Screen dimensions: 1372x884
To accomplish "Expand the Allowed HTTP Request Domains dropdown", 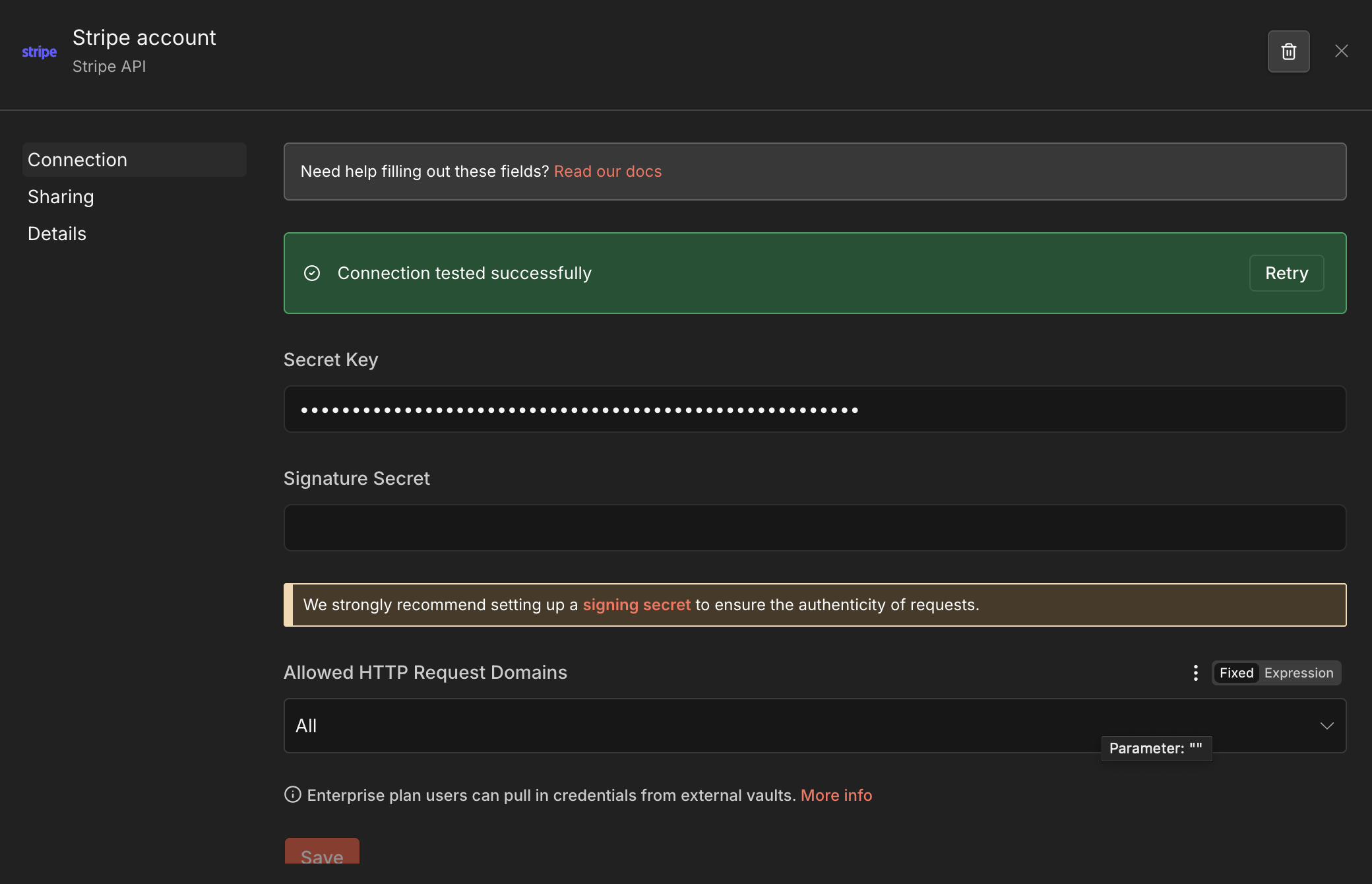I will pos(815,726).
